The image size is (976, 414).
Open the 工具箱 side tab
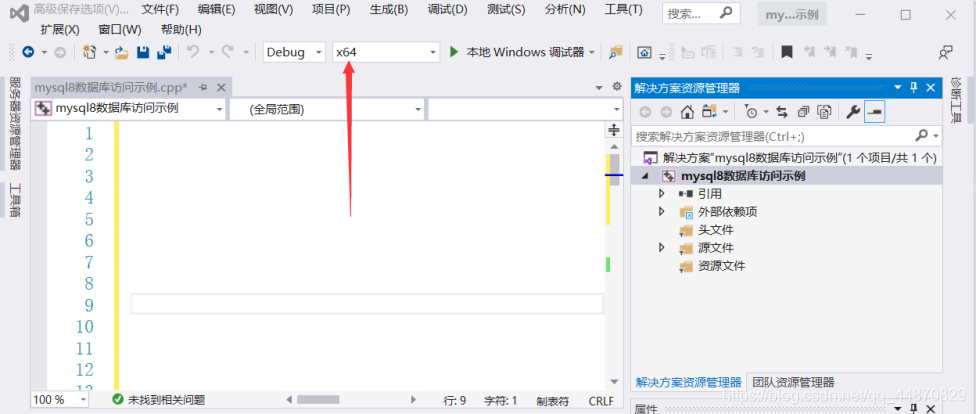16,199
